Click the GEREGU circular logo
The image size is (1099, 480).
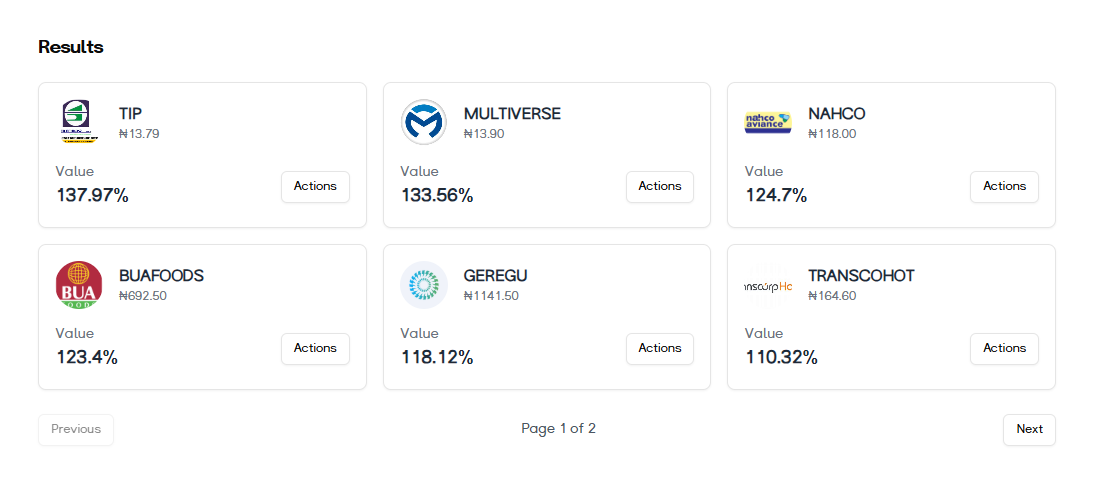tap(424, 285)
